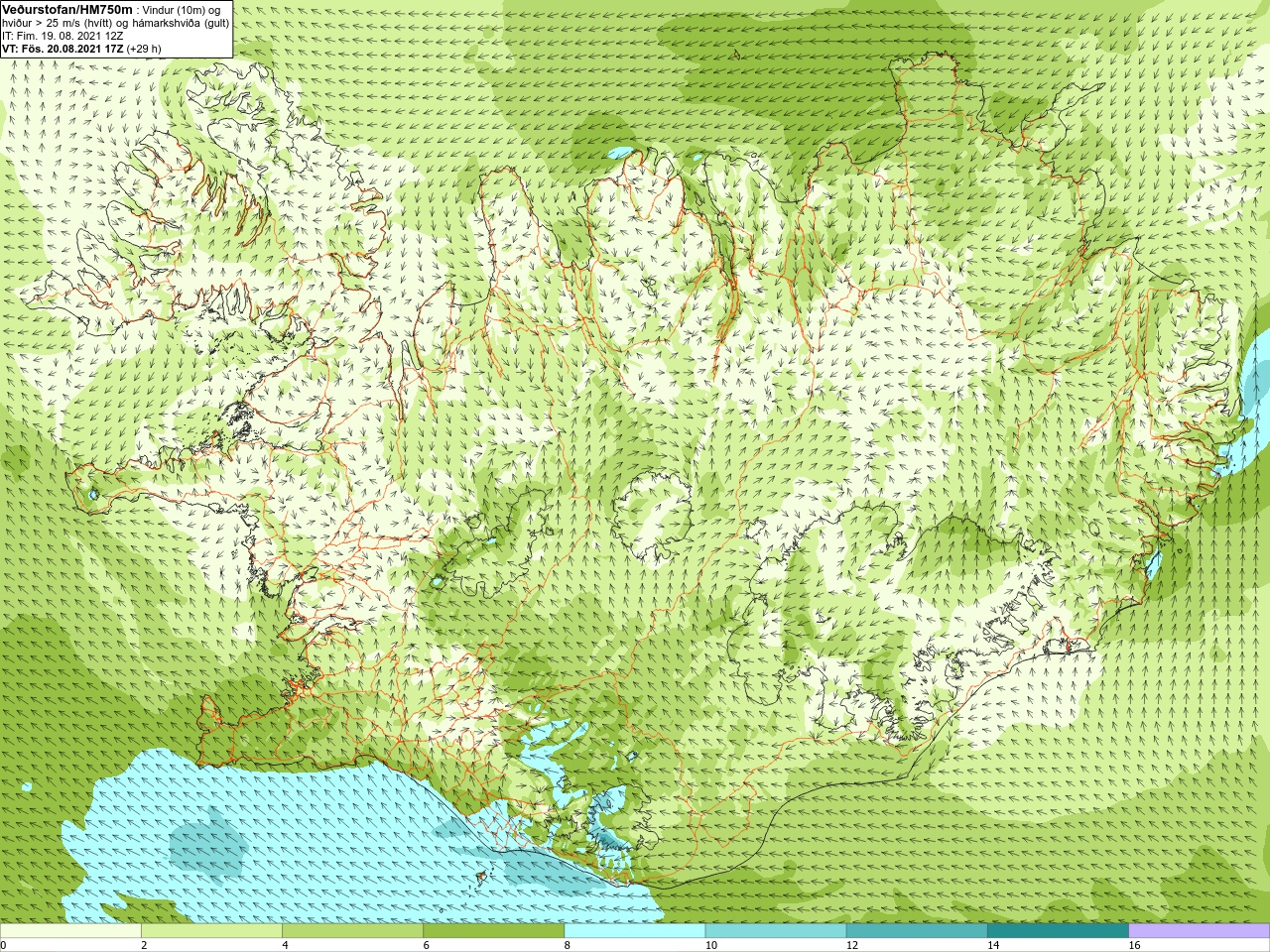The height and width of the screenshot is (952, 1270).
Task: Click the 'IT: Fim. 19. 08. 2021 12Z' line
Action: click(x=63, y=35)
